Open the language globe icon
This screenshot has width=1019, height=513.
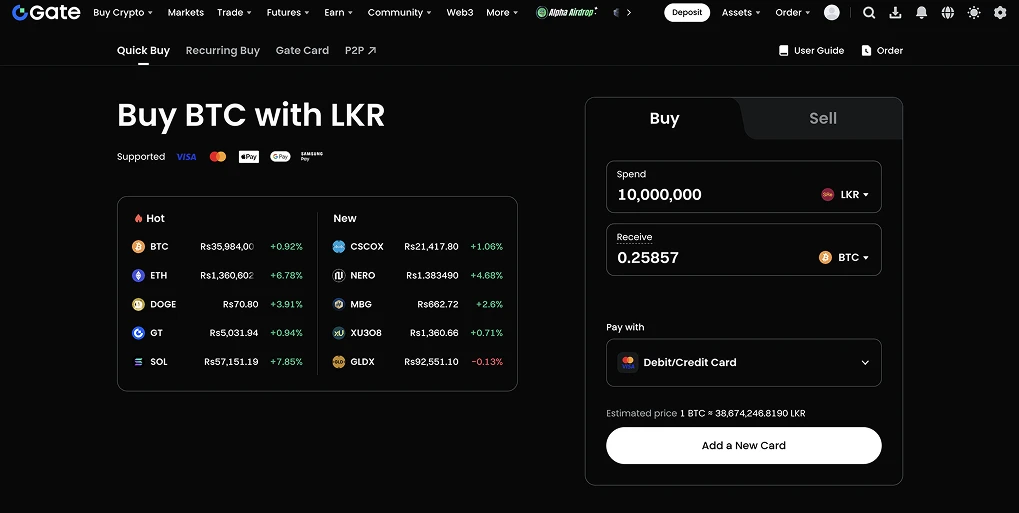point(948,12)
